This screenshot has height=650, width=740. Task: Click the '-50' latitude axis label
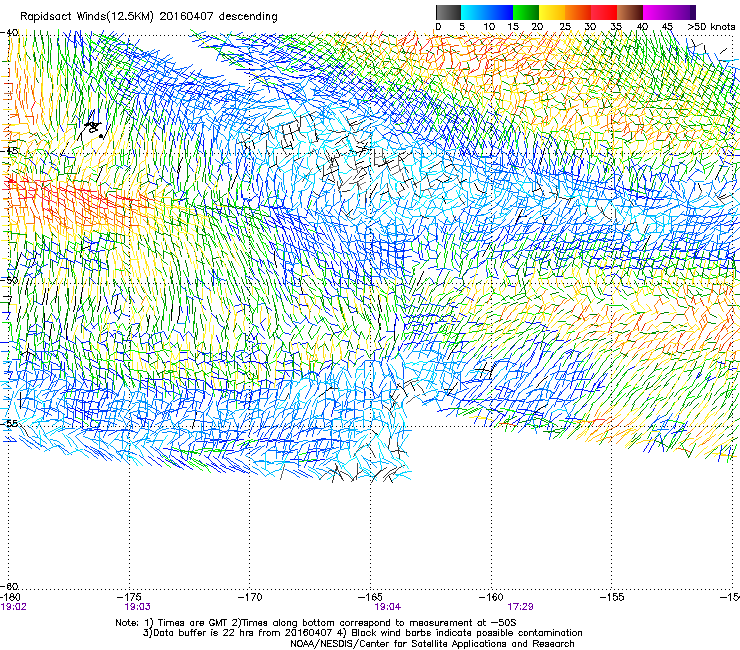click(x=9, y=280)
